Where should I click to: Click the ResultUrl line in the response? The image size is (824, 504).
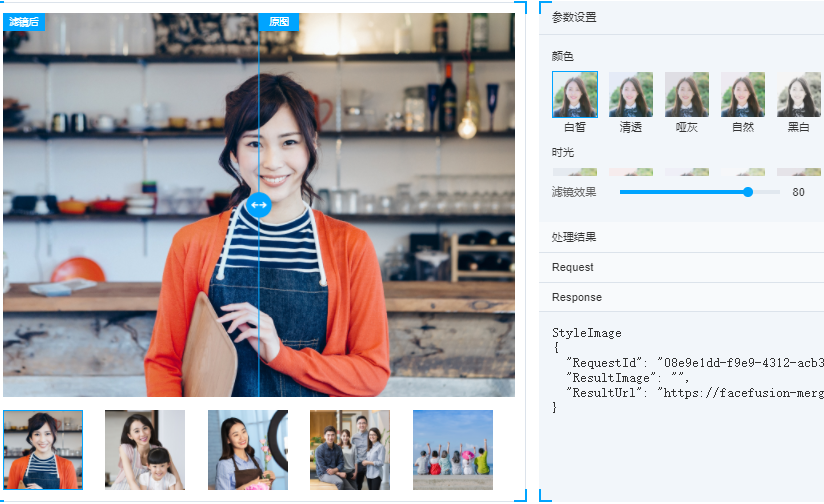[695, 393]
